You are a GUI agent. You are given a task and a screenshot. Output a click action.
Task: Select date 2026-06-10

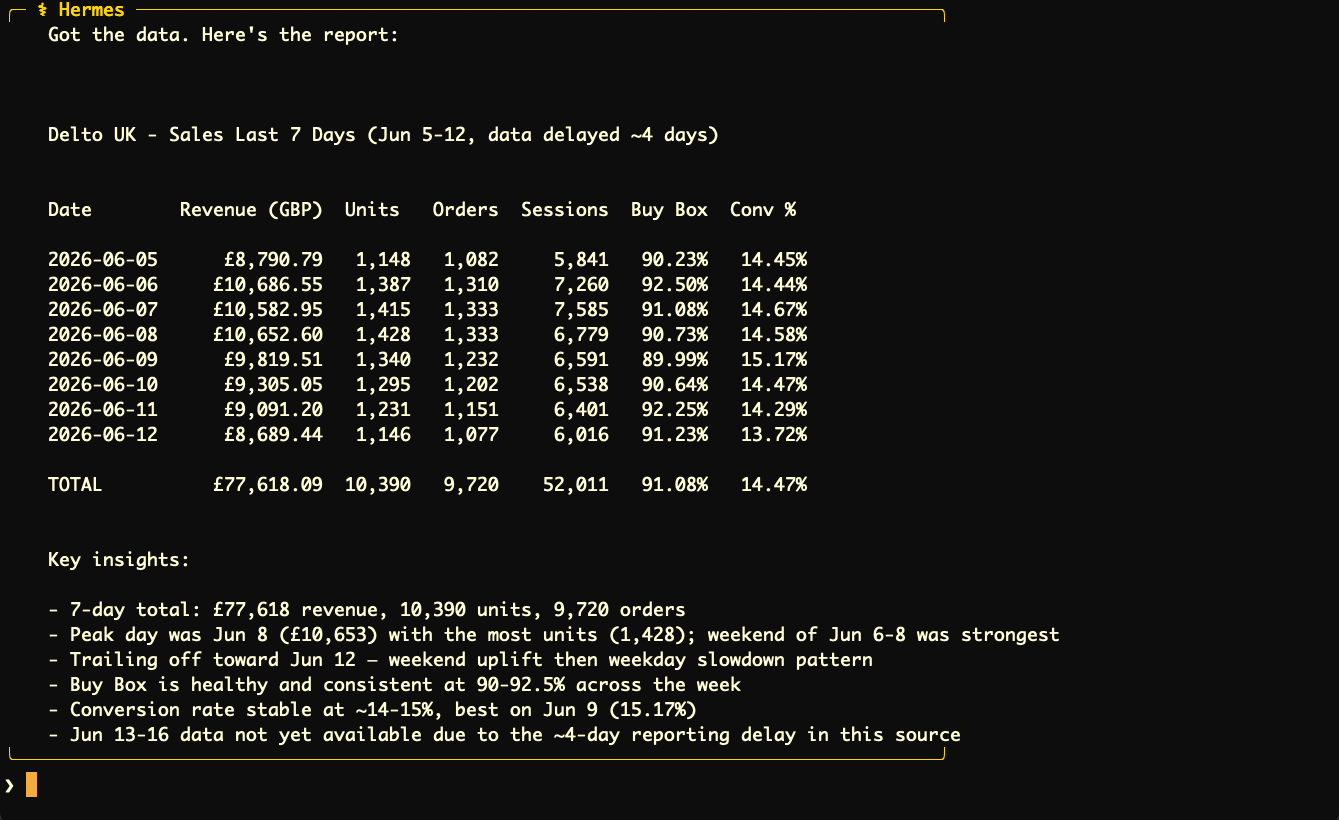coord(103,385)
